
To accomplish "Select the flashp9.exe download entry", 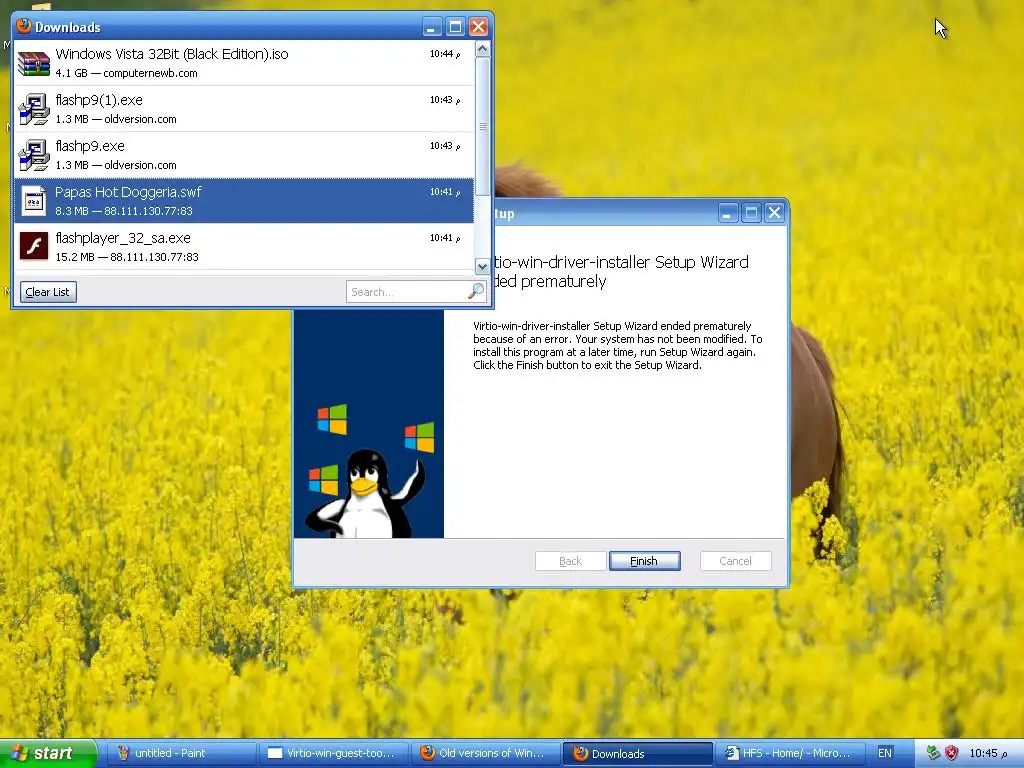I will 244,155.
